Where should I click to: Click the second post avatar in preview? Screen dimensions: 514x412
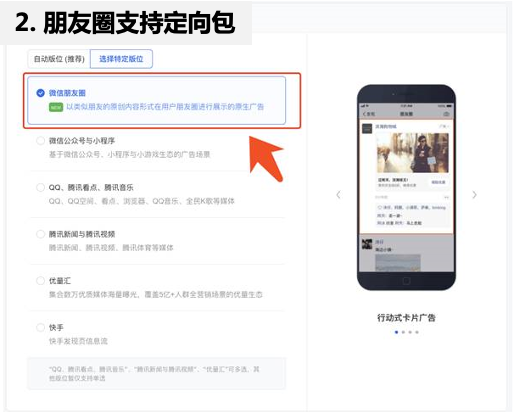[367, 244]
